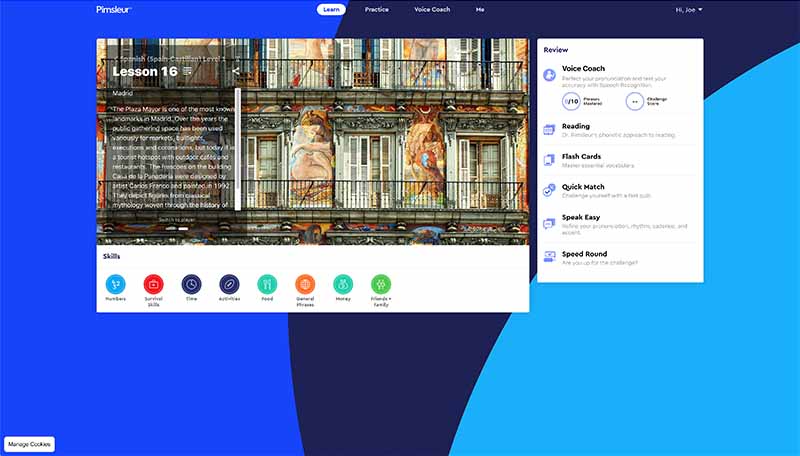The width and height of the screenshot is (800, 456).
Task: Click the Manage Cookies button
Action: tap(29, 444)
